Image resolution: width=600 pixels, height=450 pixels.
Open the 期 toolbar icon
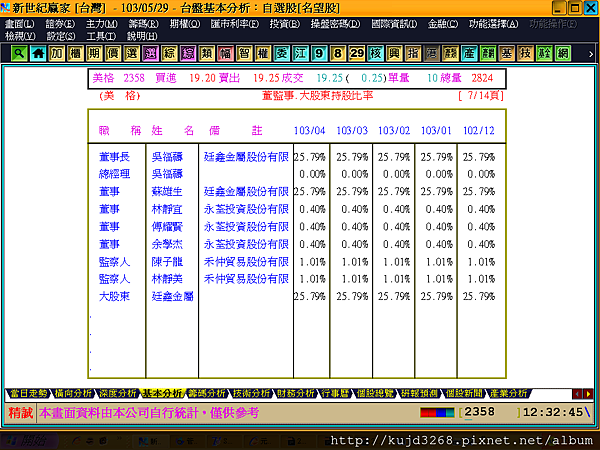click(x=94, y=53)
